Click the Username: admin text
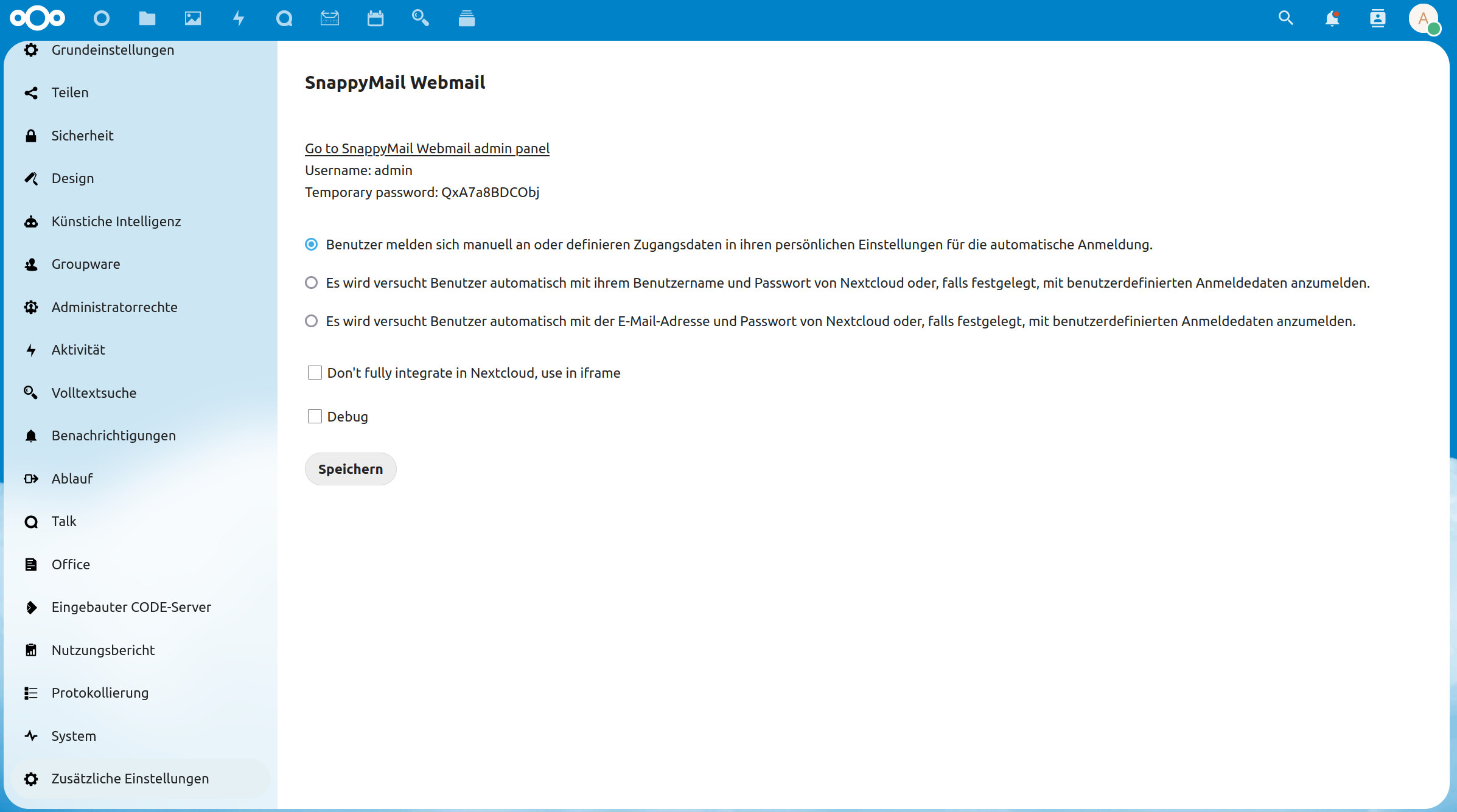 pyautogui.click(x=358, y=170)
